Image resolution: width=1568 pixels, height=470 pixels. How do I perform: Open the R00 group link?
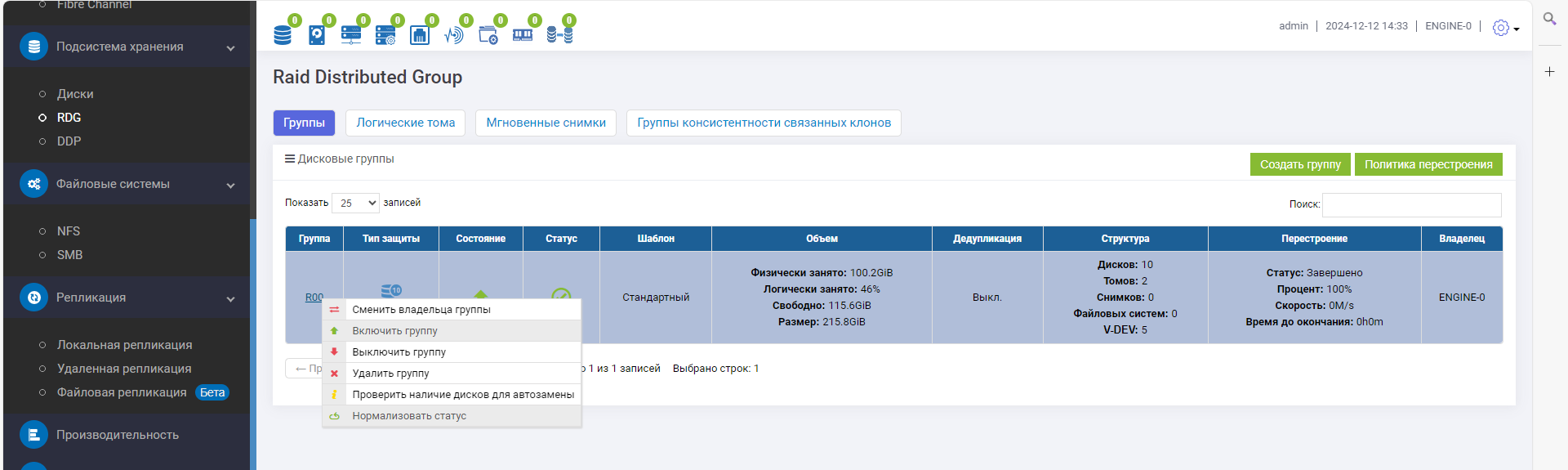click(x=314, y=298)
